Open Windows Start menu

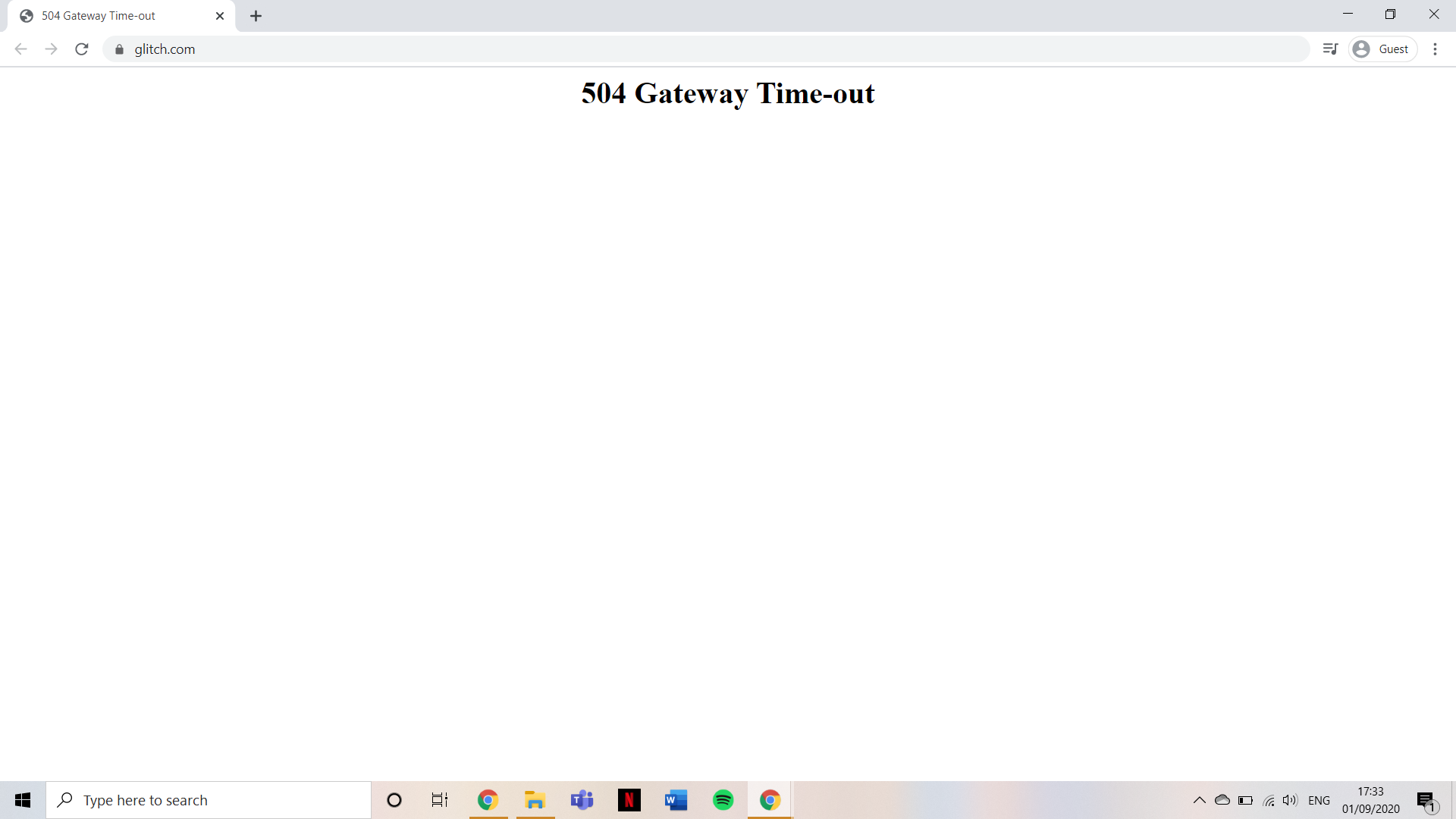tap(23, 800)
